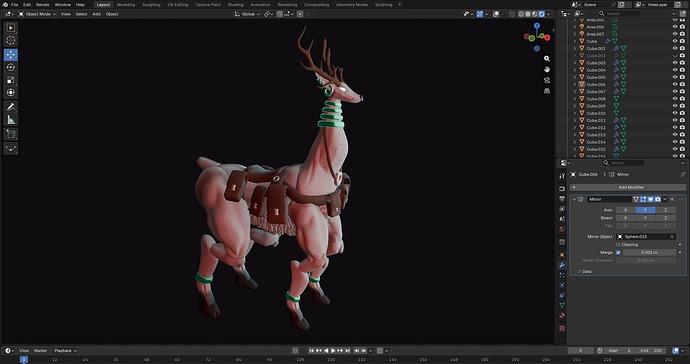
Task: Click the Add Modifier button
Action: [x=628, y=187]
